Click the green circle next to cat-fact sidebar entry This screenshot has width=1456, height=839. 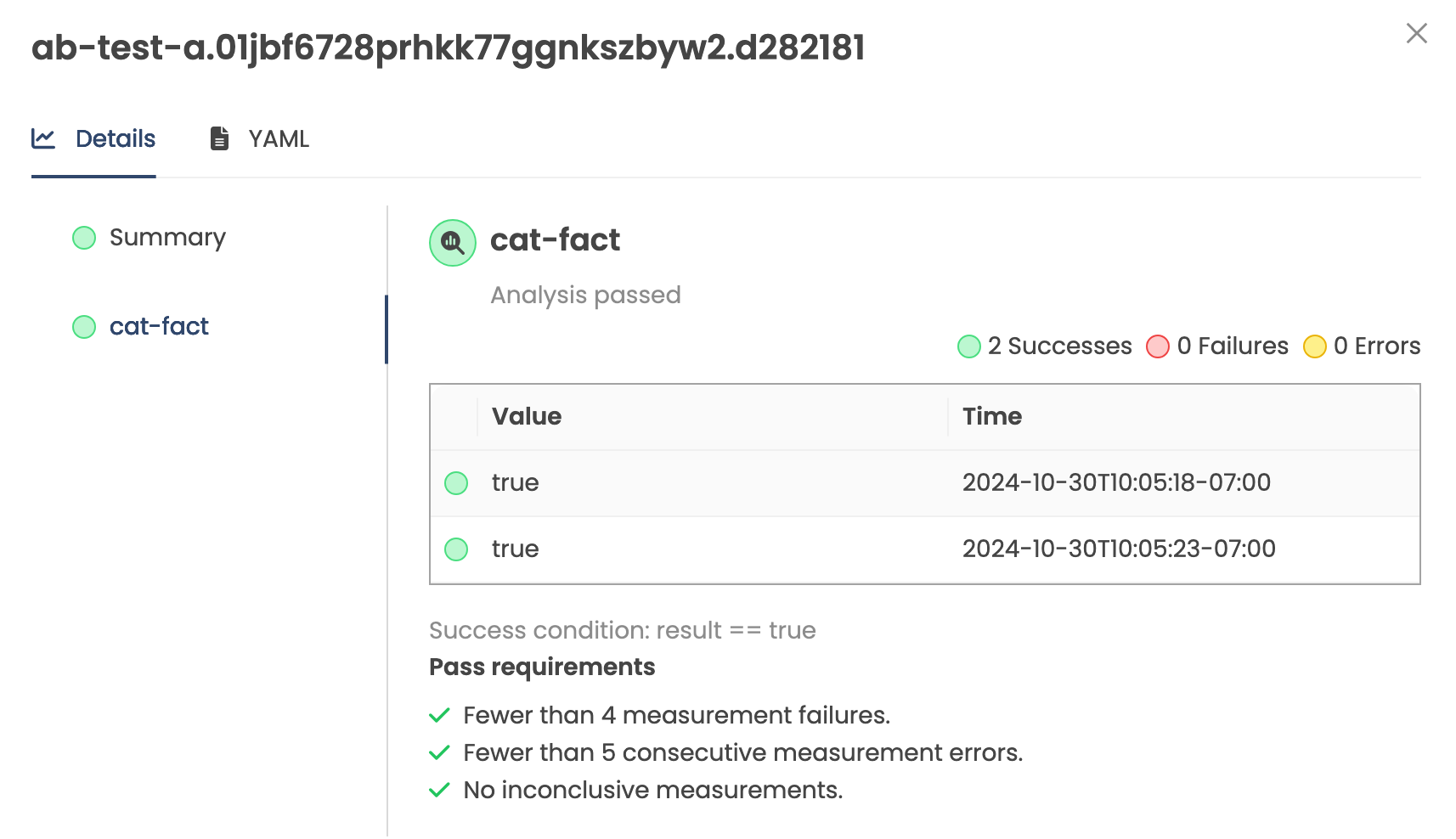click(84, 326)
